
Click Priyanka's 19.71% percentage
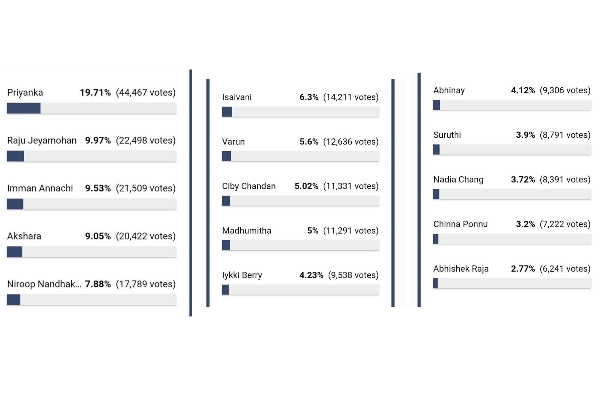point(97,92)
